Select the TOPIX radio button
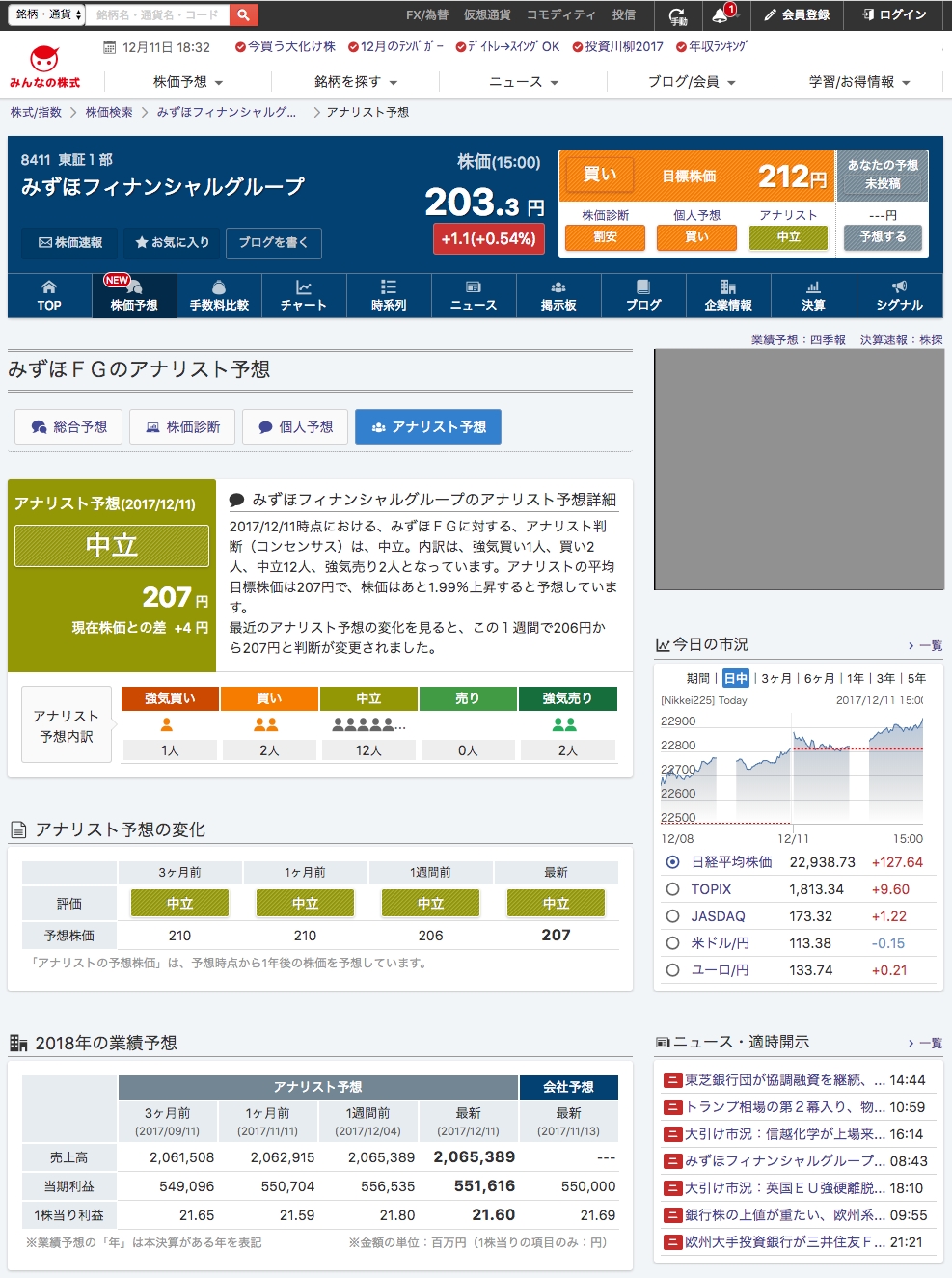This screenshot has height=1278, width=952. pos(672,889)
